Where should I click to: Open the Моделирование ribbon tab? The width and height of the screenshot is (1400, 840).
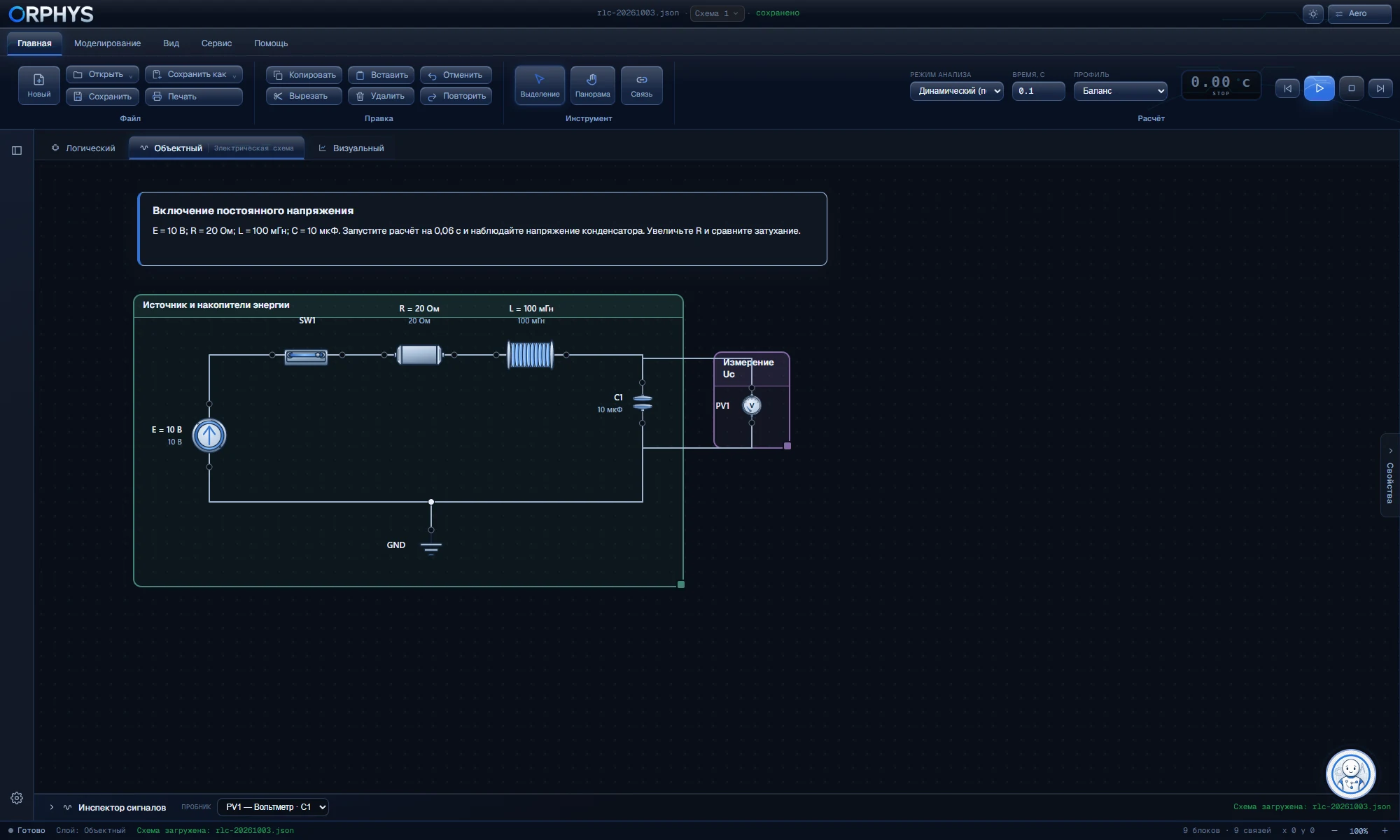tap(107, 43)
